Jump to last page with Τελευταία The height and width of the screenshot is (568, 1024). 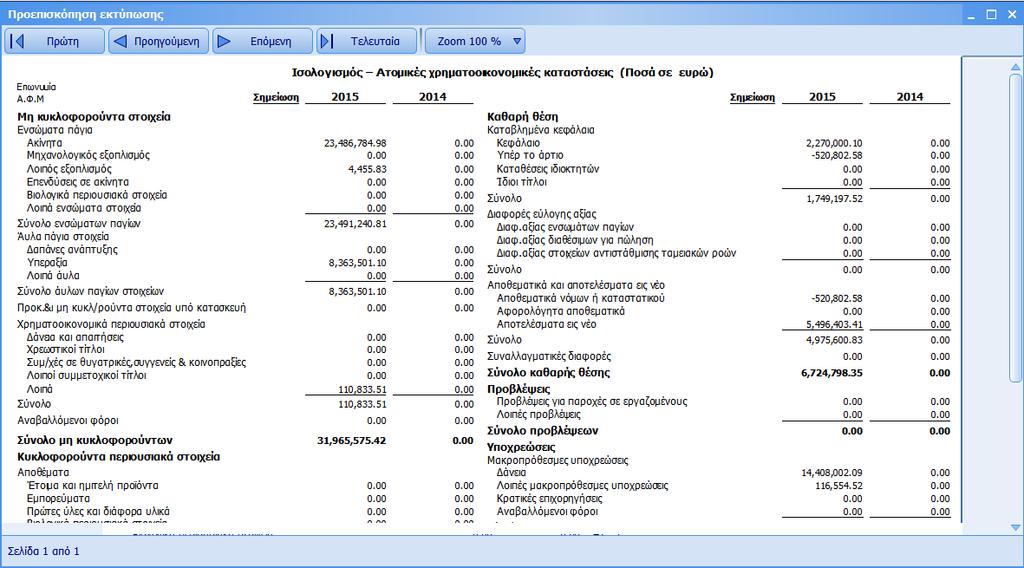(366, 41)
